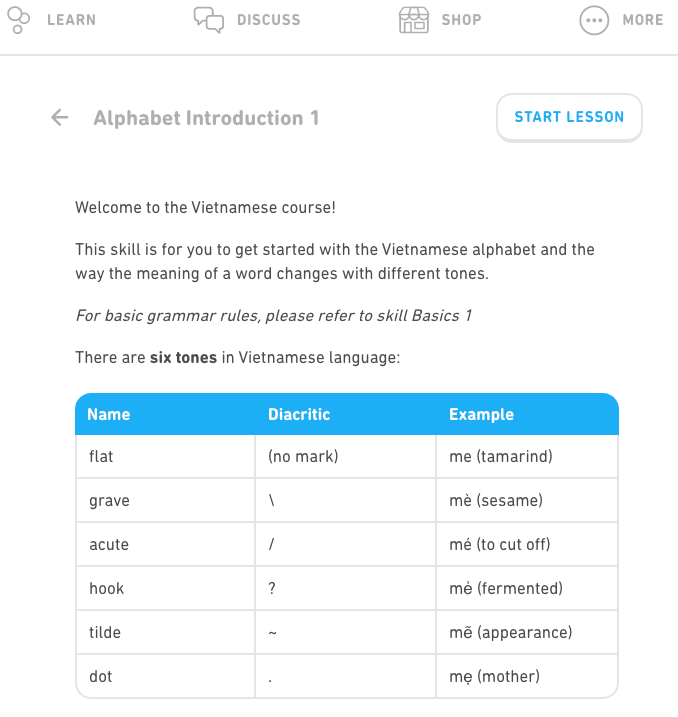The image size is (678, 717).
Task: Click the Example column header
Action: [x=481, y=414]
